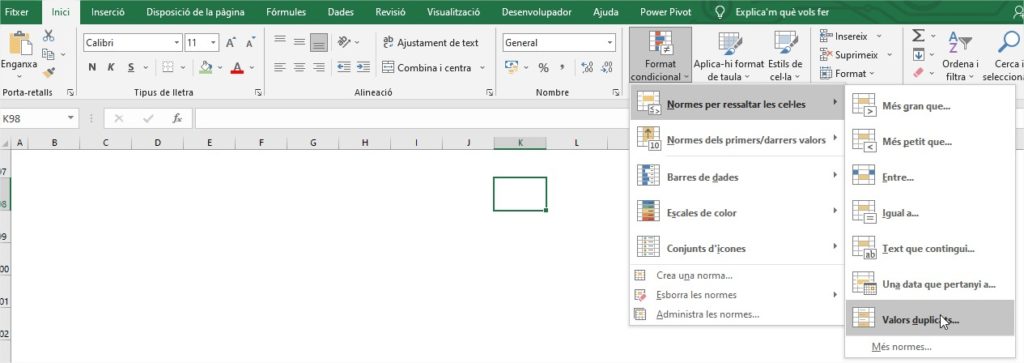Select Més gran que menu item
This screenshot has height=363, width=1024.
coord(930,106)
